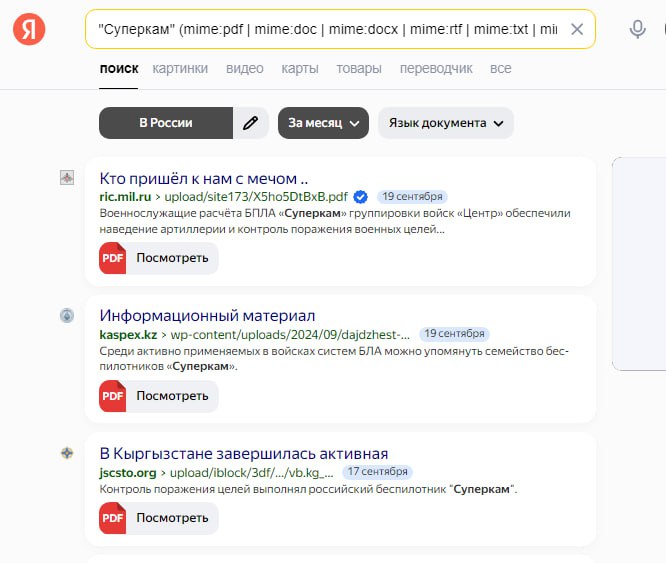The height and width of the screenshot is (563, 666).
Task: Click the PDF icon under jscsto.org result
Action: 113,518
